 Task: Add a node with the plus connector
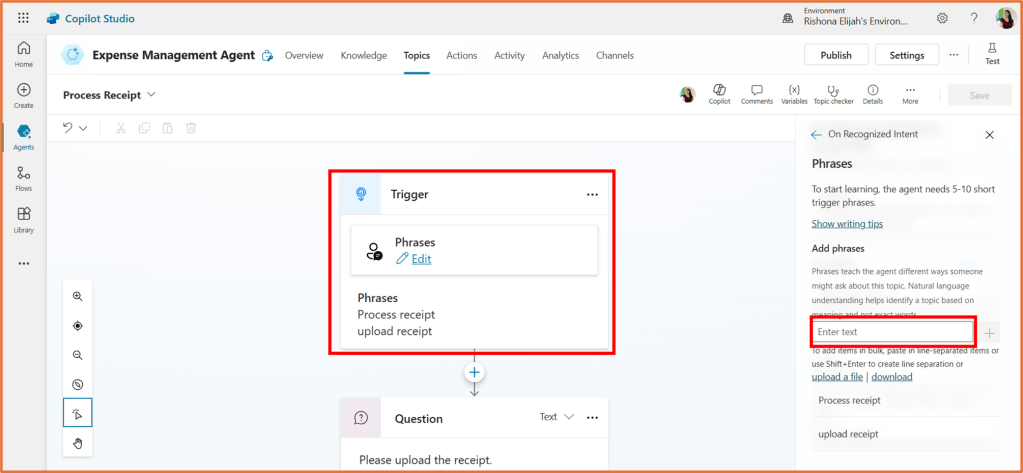click(x=474, y=372)
